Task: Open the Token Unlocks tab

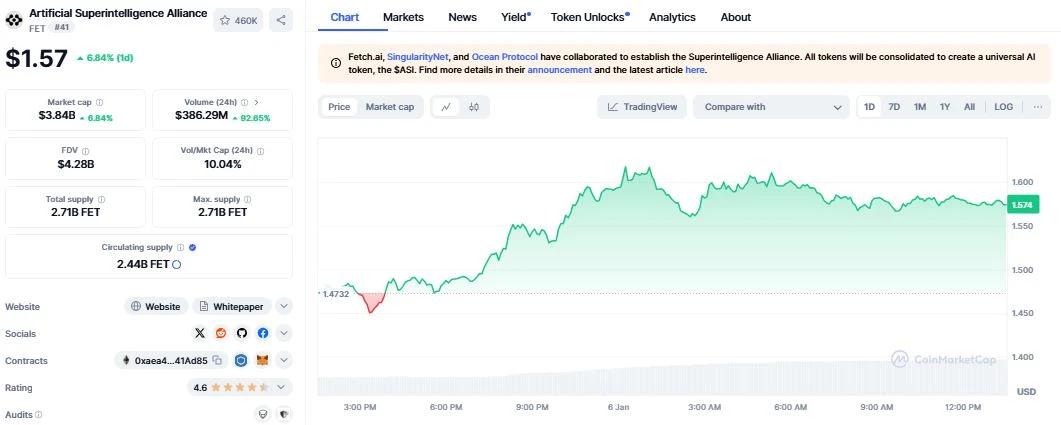Action: pos(589,17)
